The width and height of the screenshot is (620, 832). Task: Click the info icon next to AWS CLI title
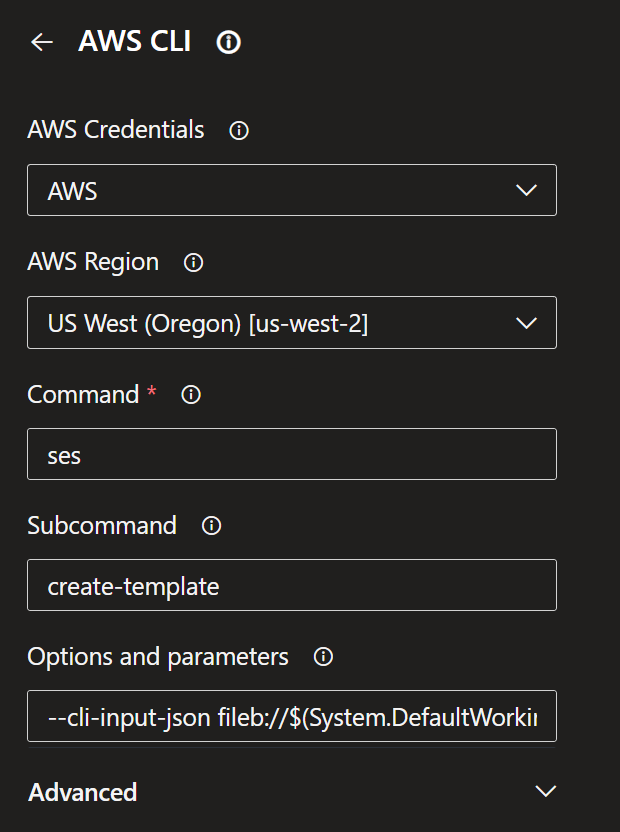click(227, 41)
